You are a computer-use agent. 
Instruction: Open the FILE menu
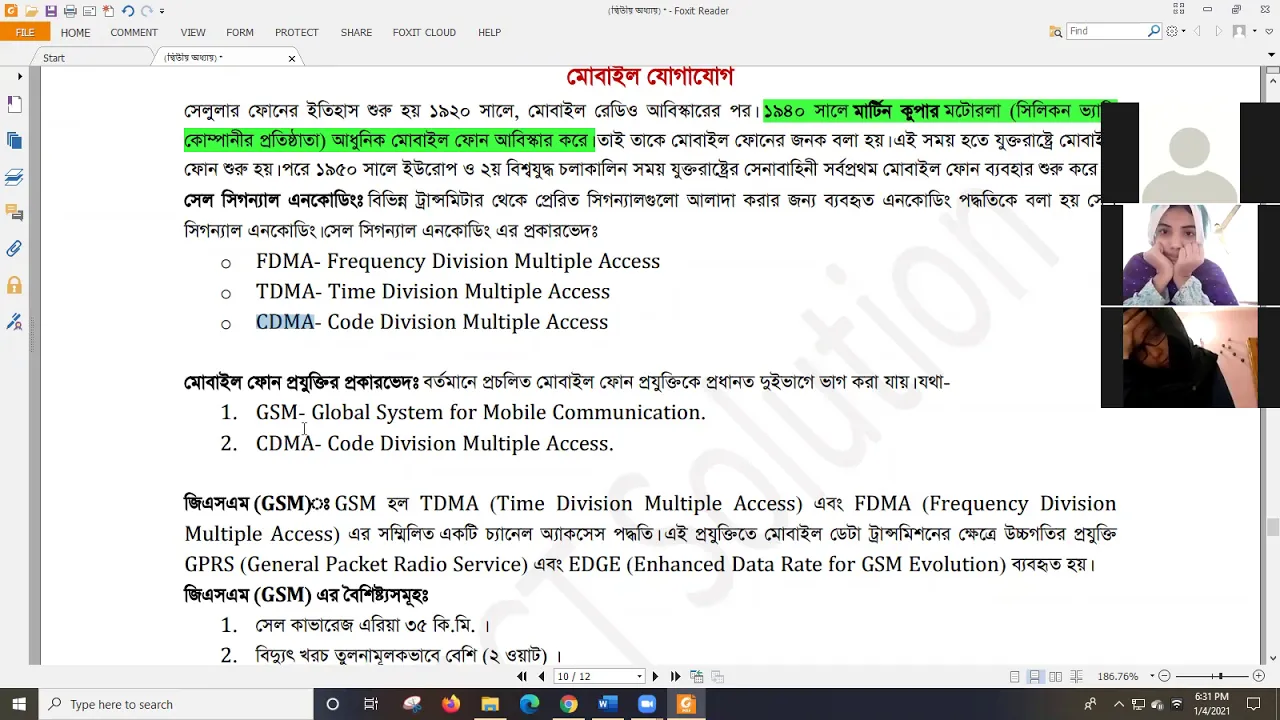click(x=25, y=32)
